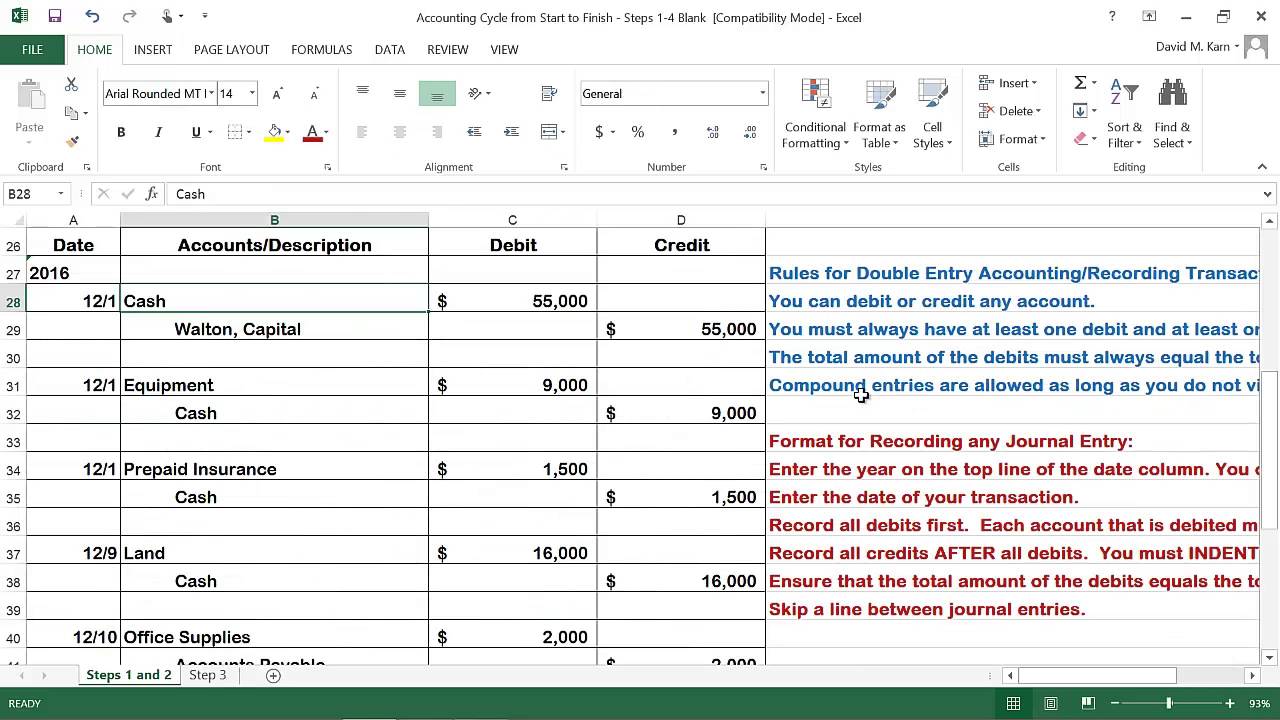The image size is (1280, 720).
Task: Increase font size with large A icon
Action: (277, 93)
